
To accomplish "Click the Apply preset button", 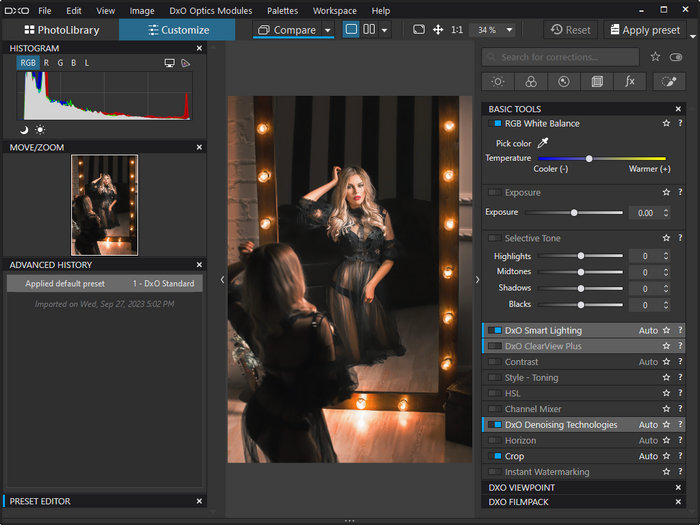I will (x=643, y=30).
